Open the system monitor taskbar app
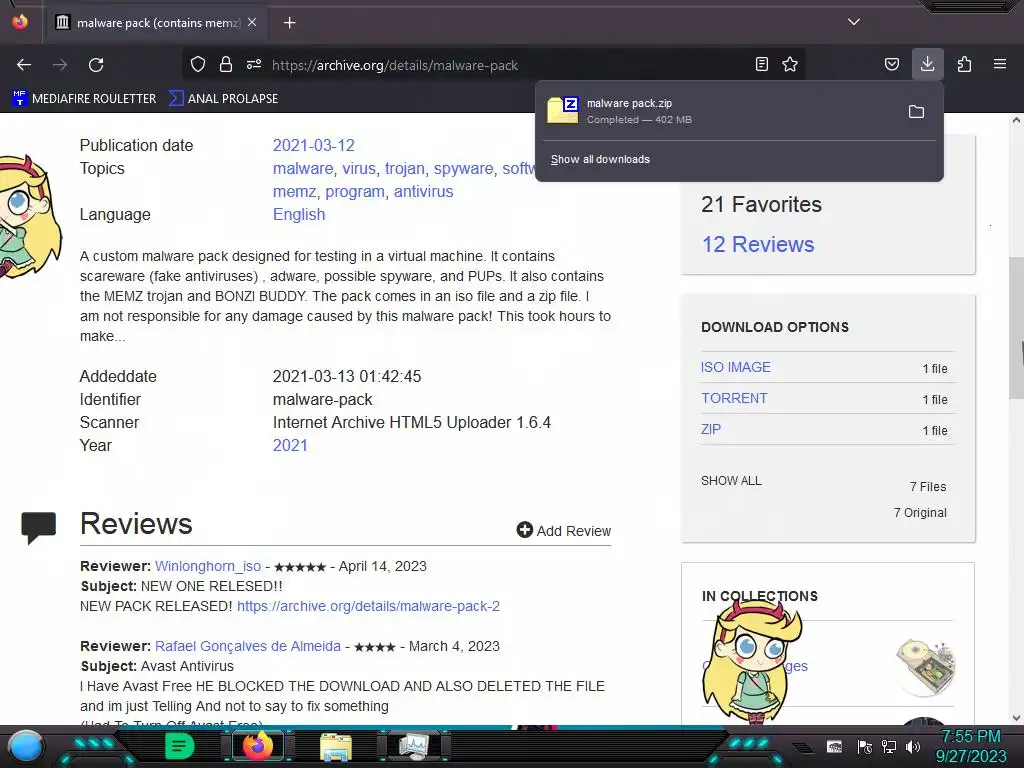 tap(414, 746)
